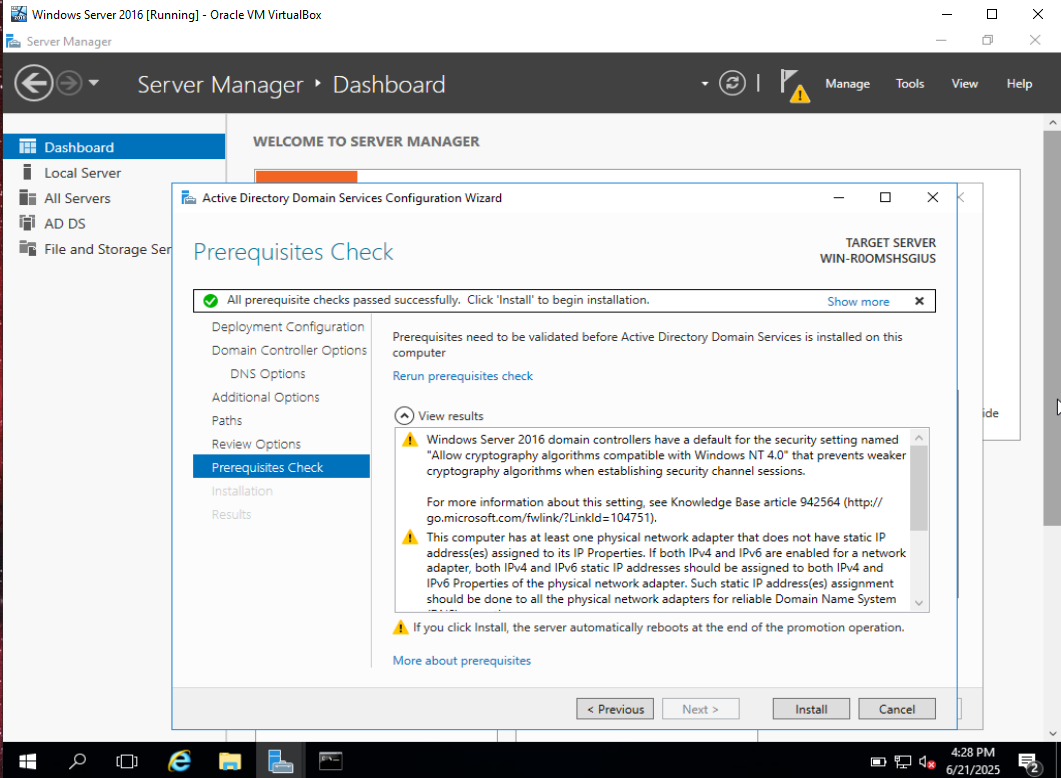Click File and Storage Services icon
The width and height of the screenshot is (1061, 778).
(x=28, y=248)
